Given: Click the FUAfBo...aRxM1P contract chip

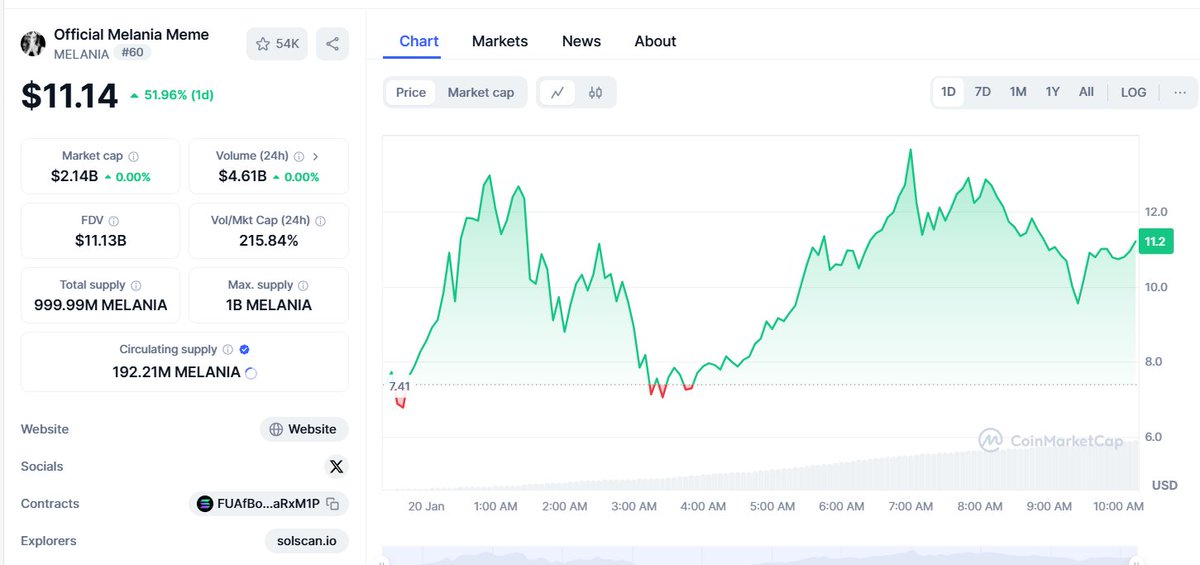Looking at the screenshot, I should (x=269, y=504).
